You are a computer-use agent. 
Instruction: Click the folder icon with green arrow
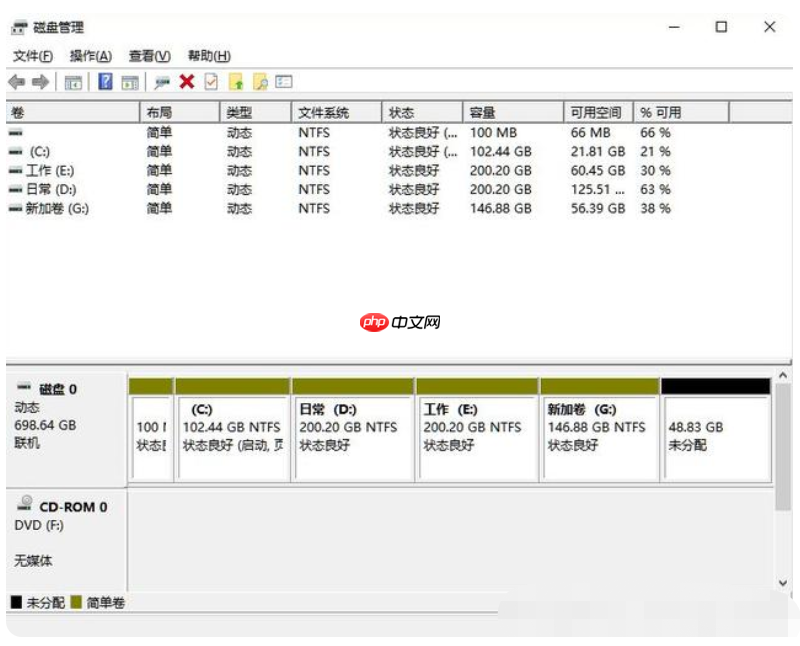coord(236,82)
